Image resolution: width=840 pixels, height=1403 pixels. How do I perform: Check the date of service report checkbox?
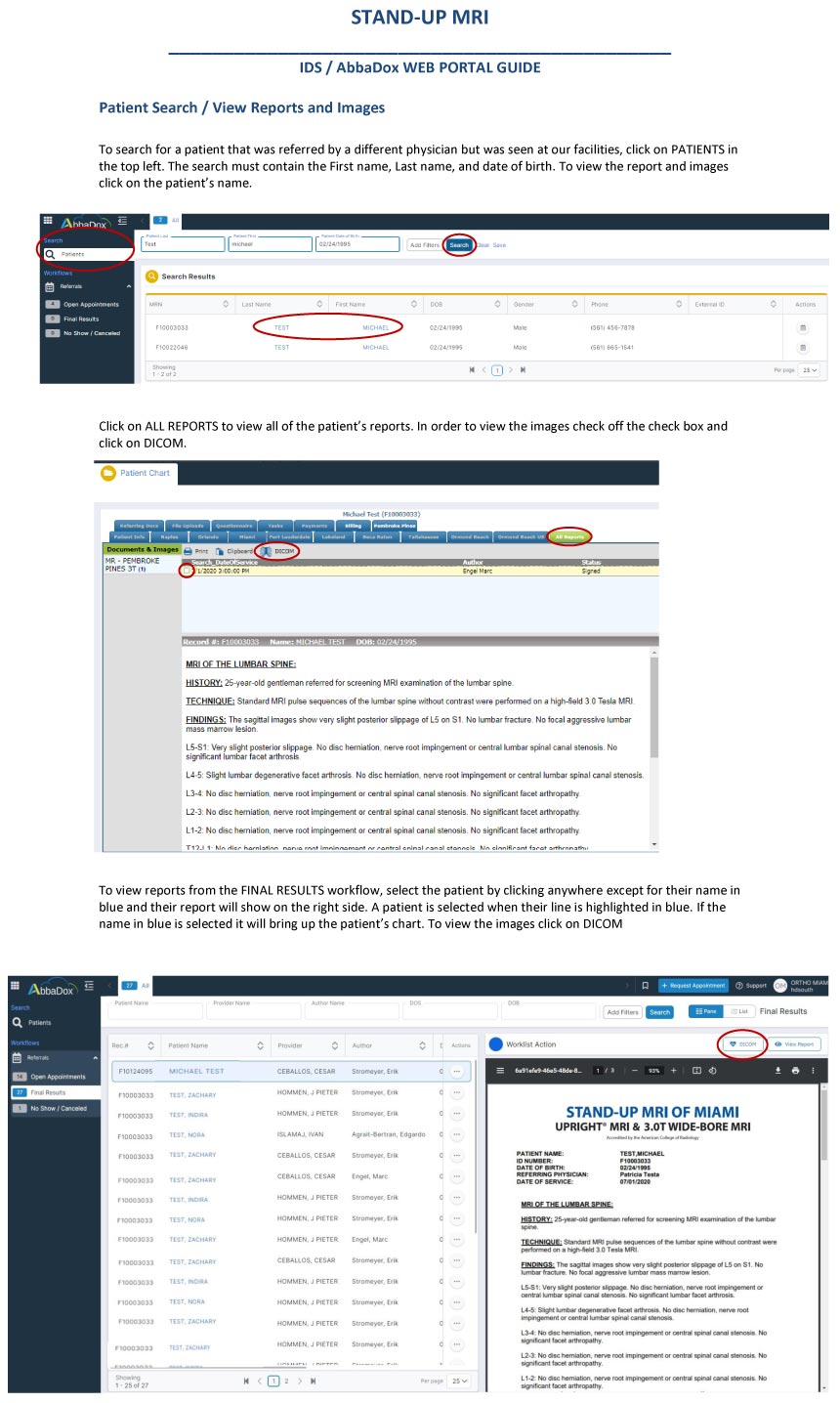pyautogui.click(x=187, y=571)
